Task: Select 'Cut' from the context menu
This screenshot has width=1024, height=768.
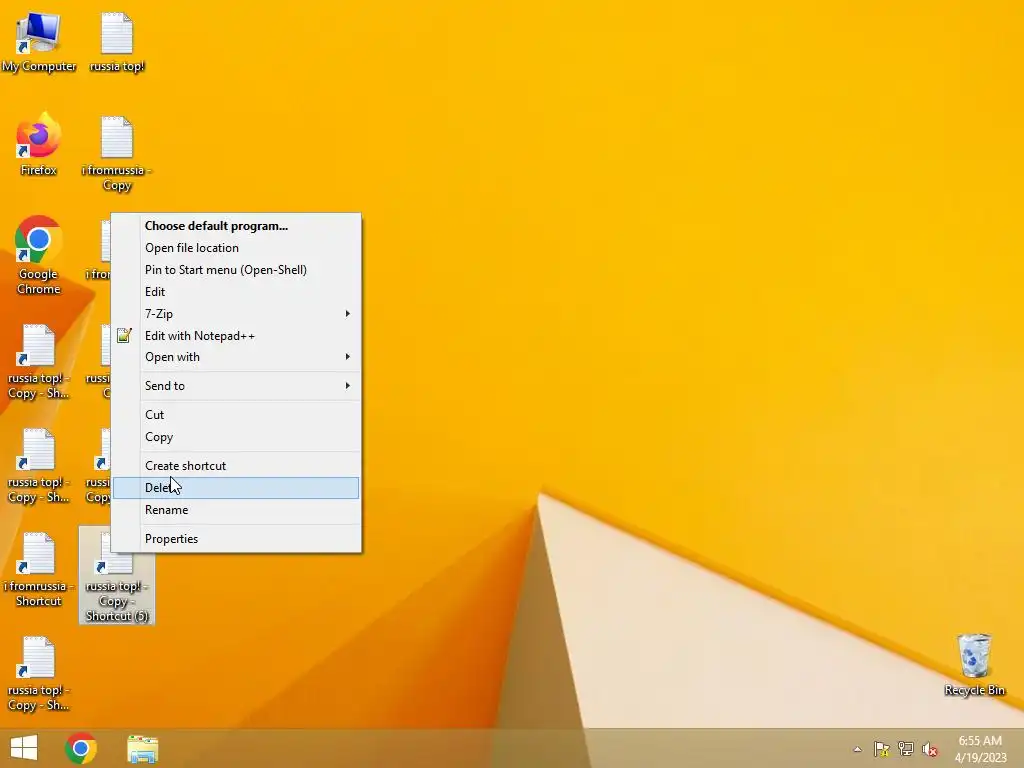Action: pyautogui.click(x=236, y=415)
